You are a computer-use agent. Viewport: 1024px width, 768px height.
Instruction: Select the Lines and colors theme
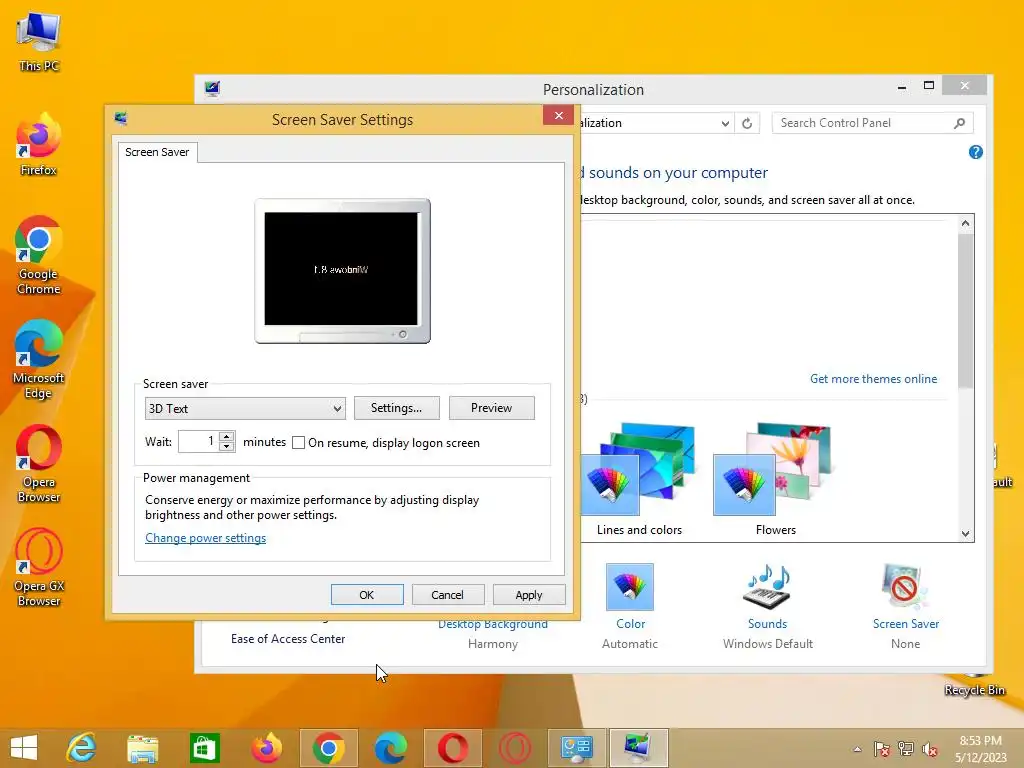pos(639,479)
